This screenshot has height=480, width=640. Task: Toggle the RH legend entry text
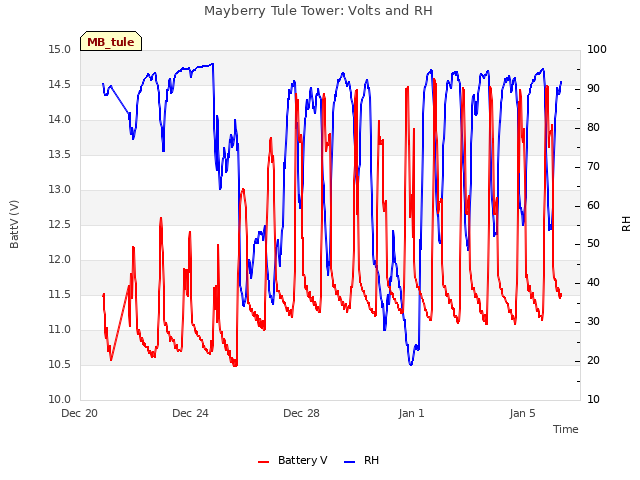[371, 460]
